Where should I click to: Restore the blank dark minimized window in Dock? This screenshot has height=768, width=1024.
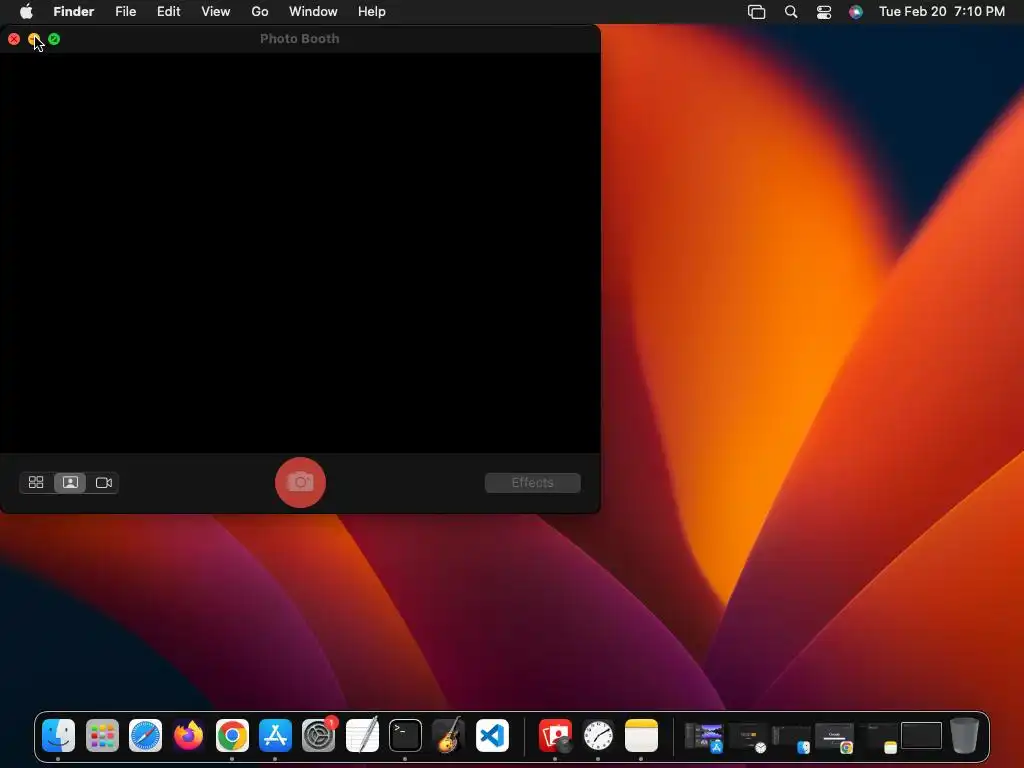921,735
